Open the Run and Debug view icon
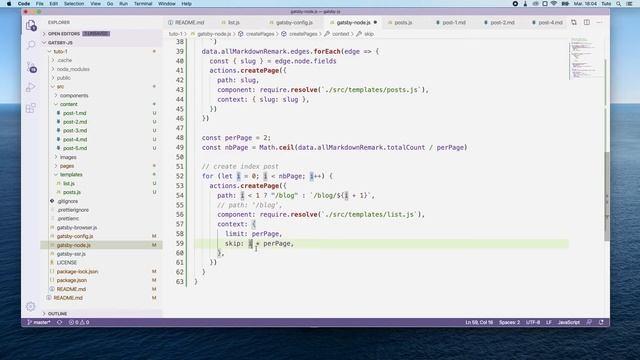The image size is (640, 360). coord(31,87)
